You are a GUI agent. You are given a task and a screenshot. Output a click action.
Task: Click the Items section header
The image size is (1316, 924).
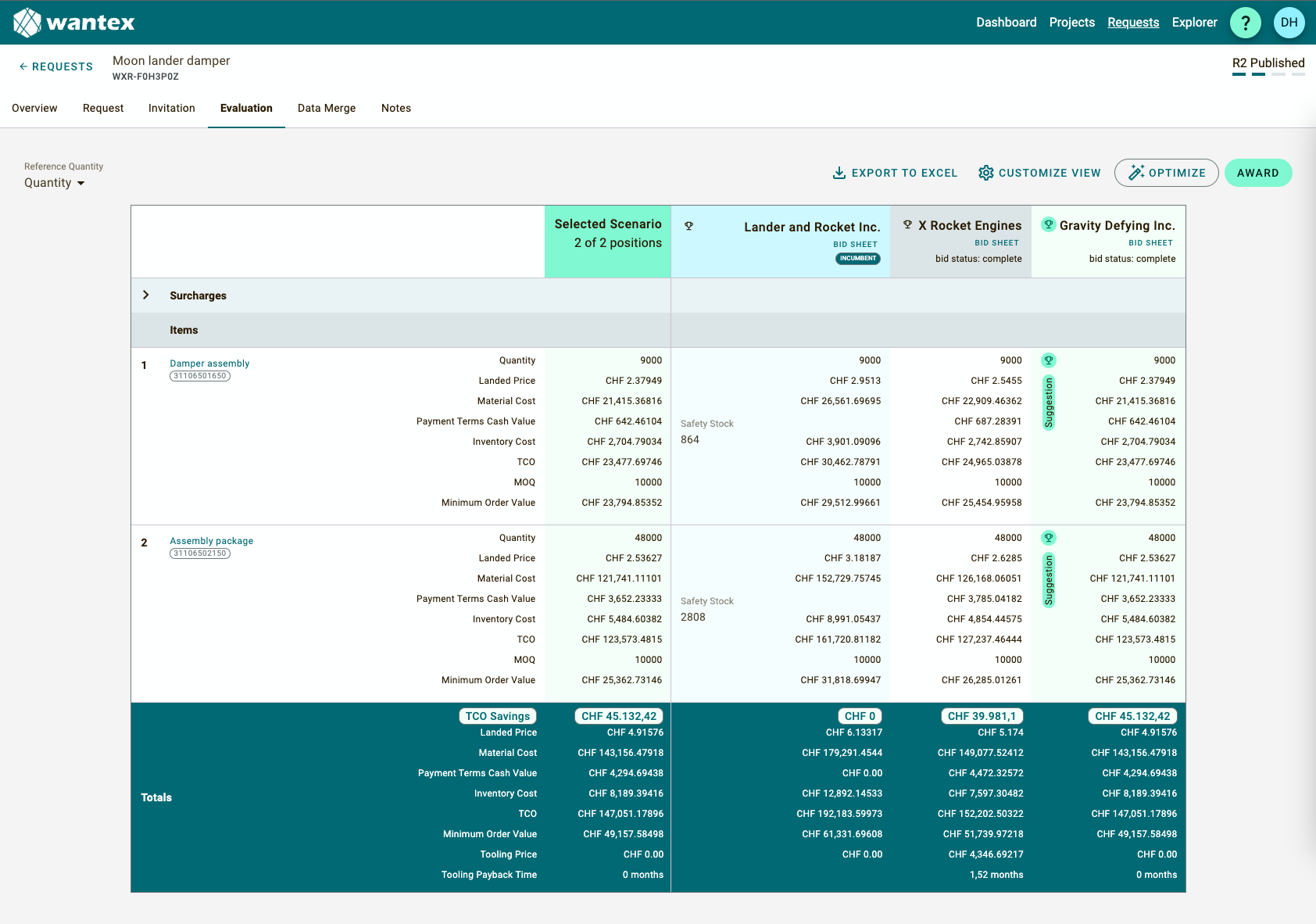tap(184, 330)
